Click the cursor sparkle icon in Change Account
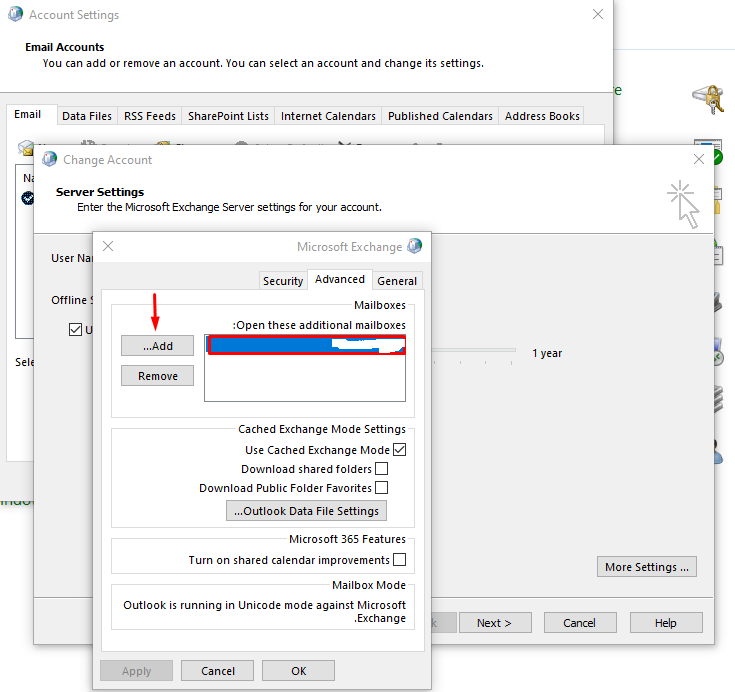 click(x=684, y=204)
